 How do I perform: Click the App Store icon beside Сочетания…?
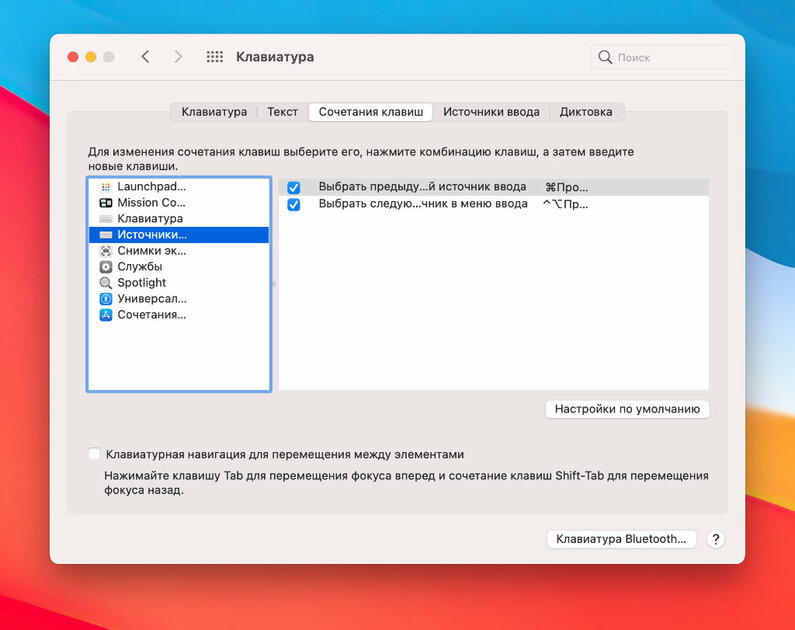pyautogui.click(x=105, y=315)
